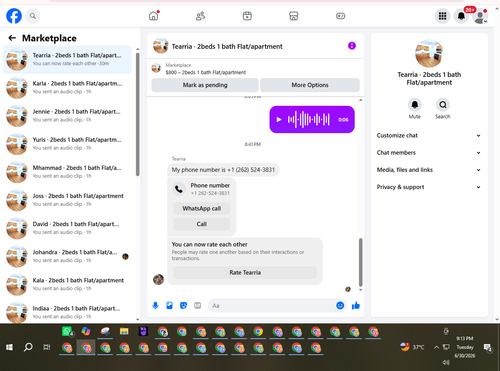The width and height of the screenshot is (500, 371).
Task: Open File Explorer from the taskbar
Action: click(x=124, y=332)
